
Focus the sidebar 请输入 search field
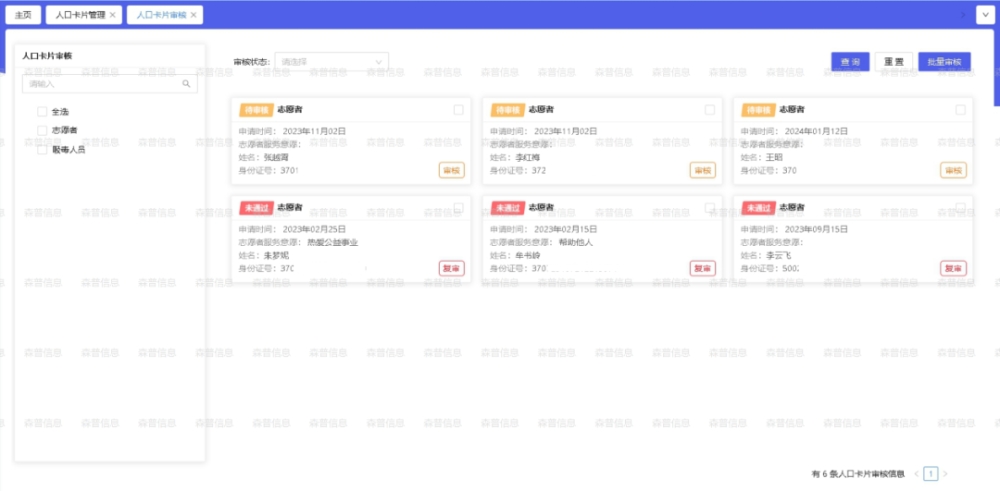[102, 85]
